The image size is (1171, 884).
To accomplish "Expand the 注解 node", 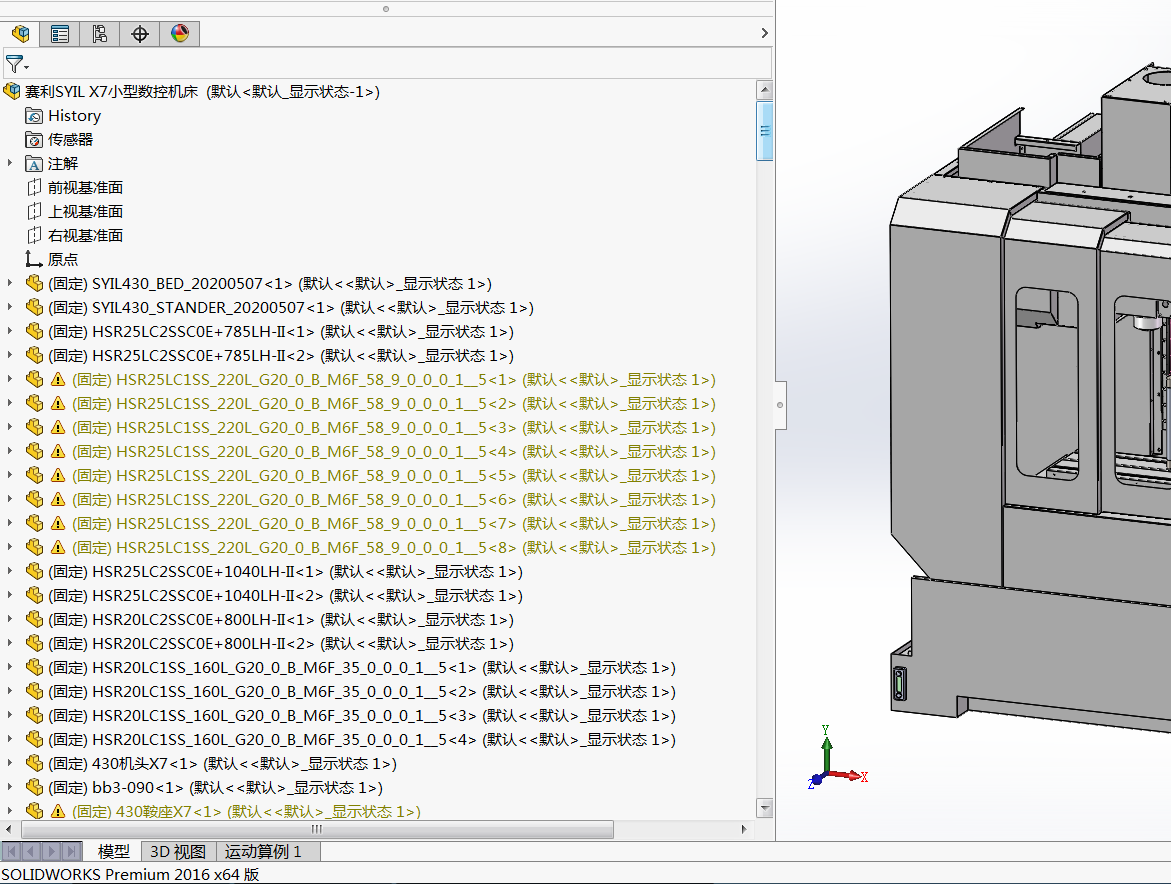I will [x=10, y=163].
